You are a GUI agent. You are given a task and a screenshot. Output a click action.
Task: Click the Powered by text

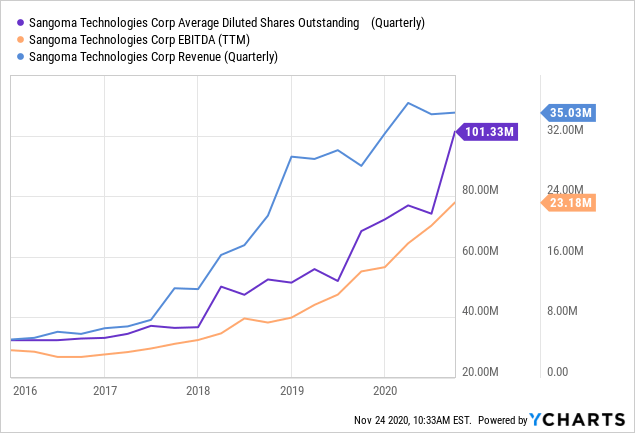[x=503, y=420]
